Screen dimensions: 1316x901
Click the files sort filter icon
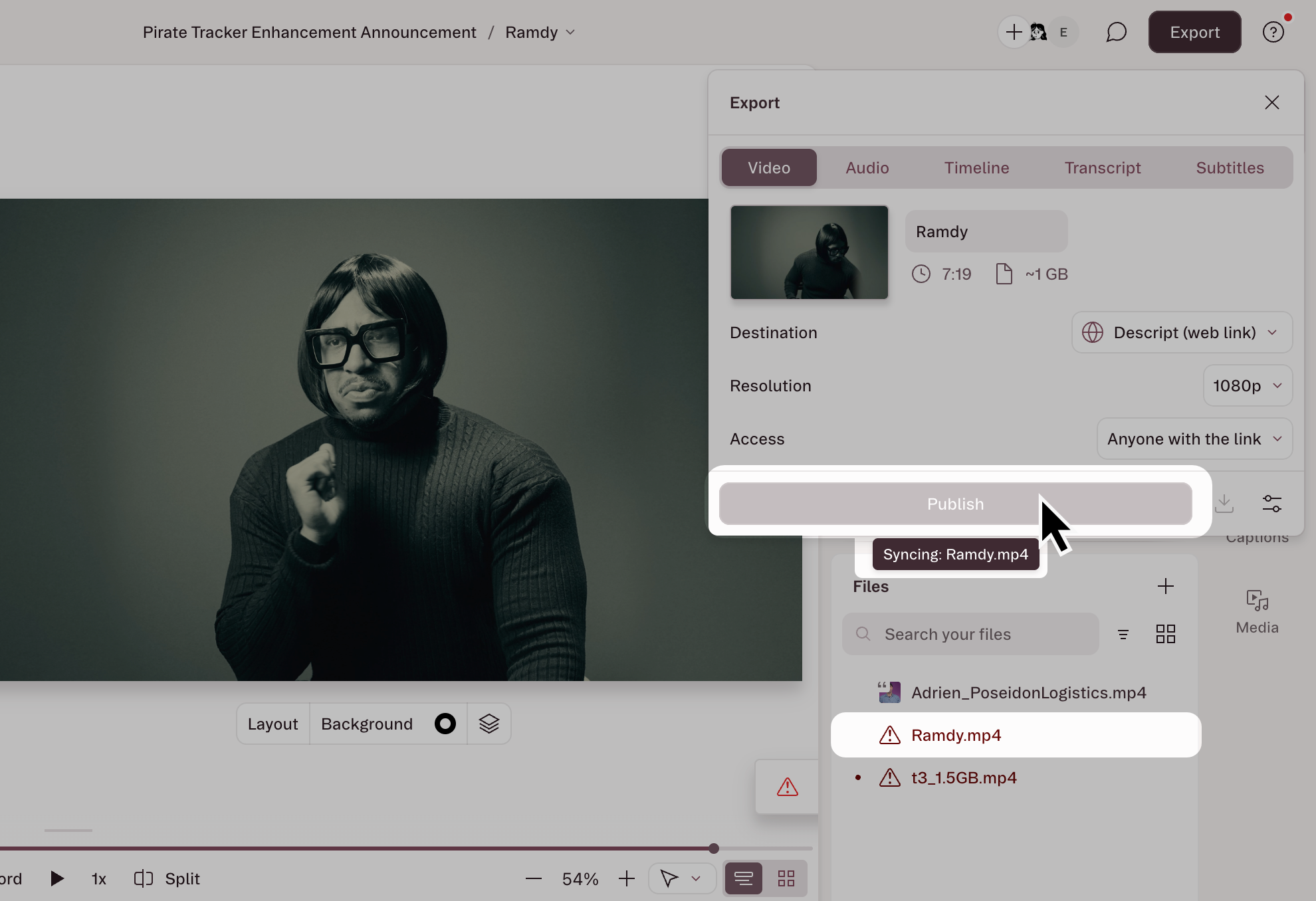1123,635
